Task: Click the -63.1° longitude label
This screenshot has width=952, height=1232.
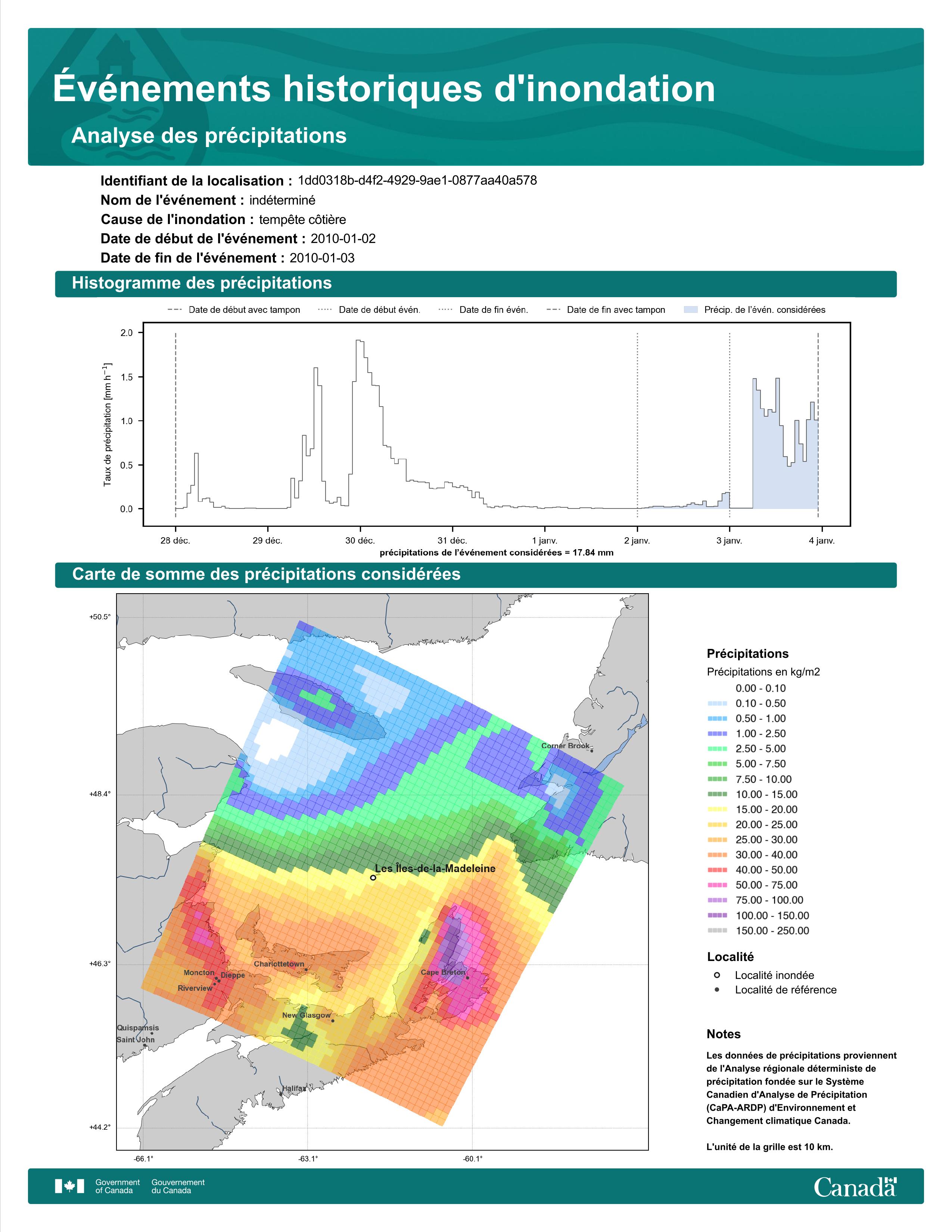Action: [308, 1159]
